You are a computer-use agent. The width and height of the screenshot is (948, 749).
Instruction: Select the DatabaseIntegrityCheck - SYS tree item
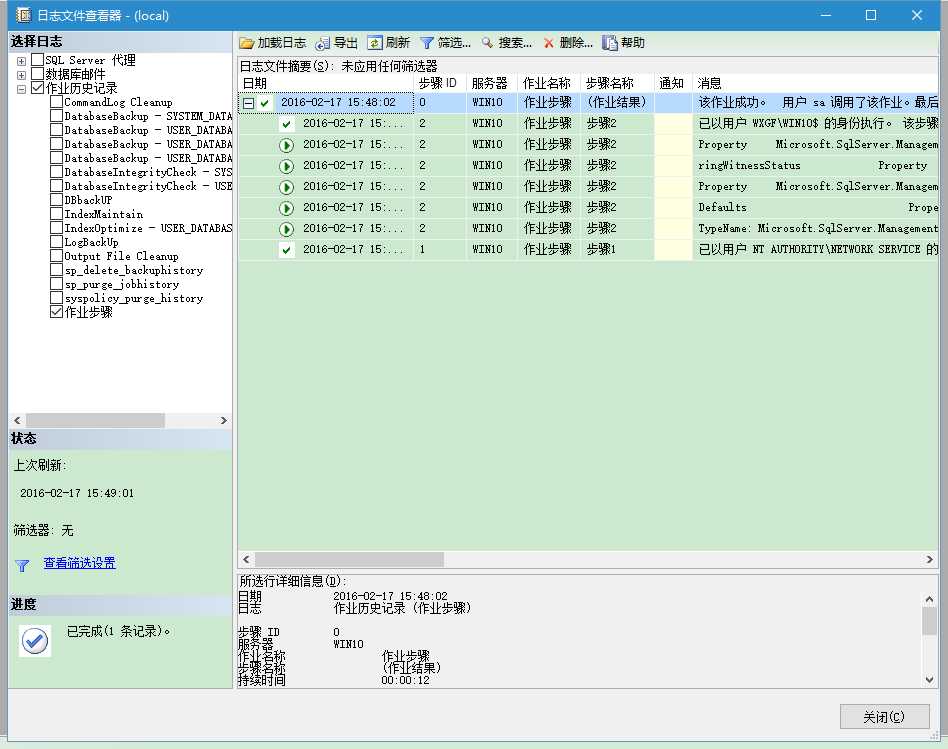coord(148,172)
